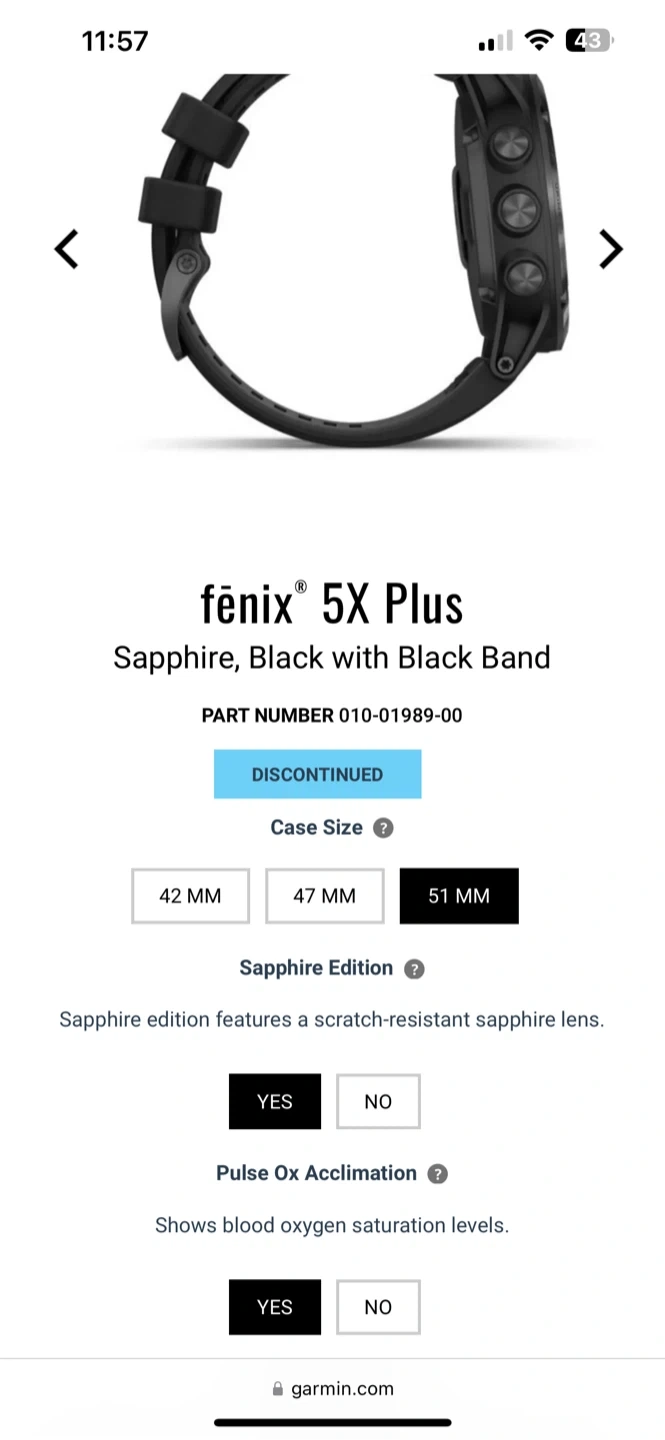This screenshot has height=1440, width=665.
Task: Choose YES for Pulse Ox Acclimation
Action: pos(275,1307)
